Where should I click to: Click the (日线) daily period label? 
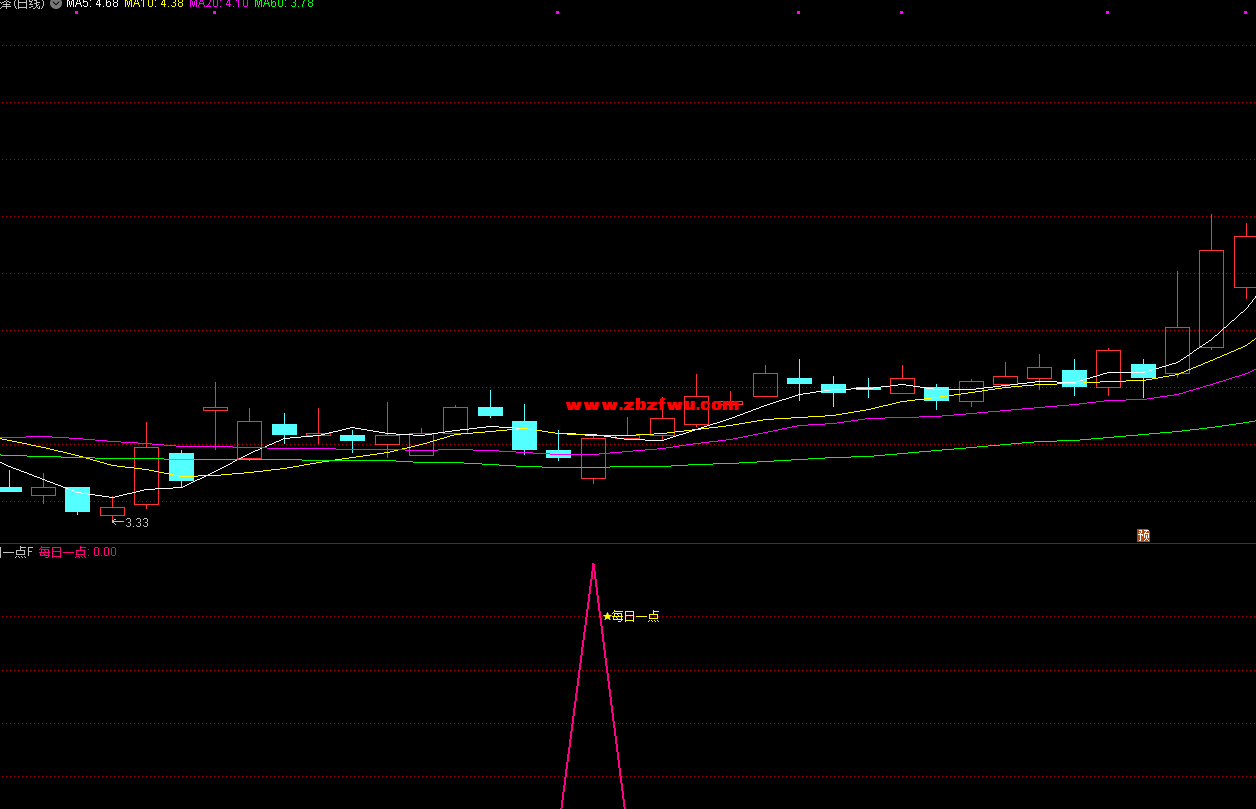[30, 4]
